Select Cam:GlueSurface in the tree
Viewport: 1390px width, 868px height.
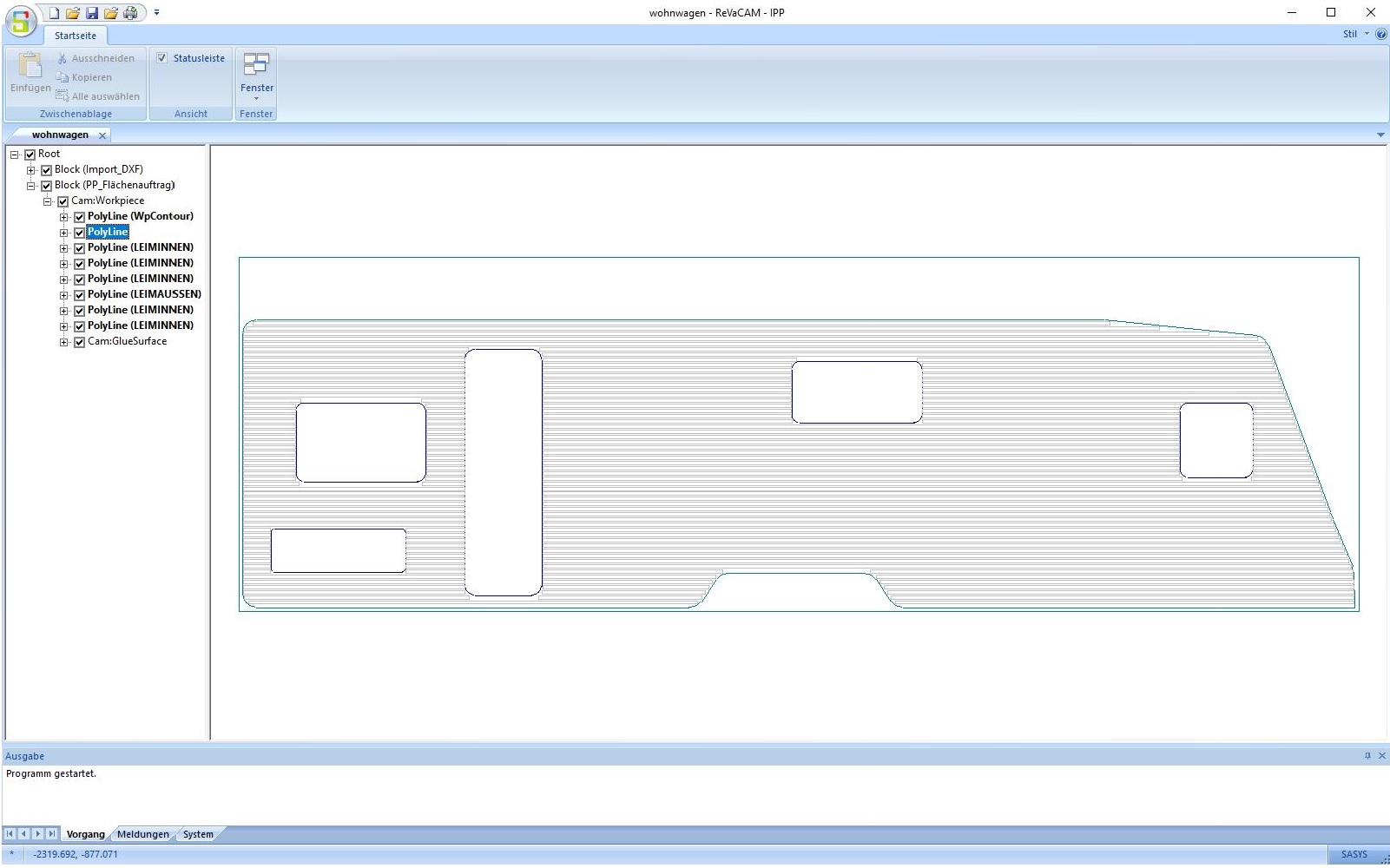click(127, 341)
